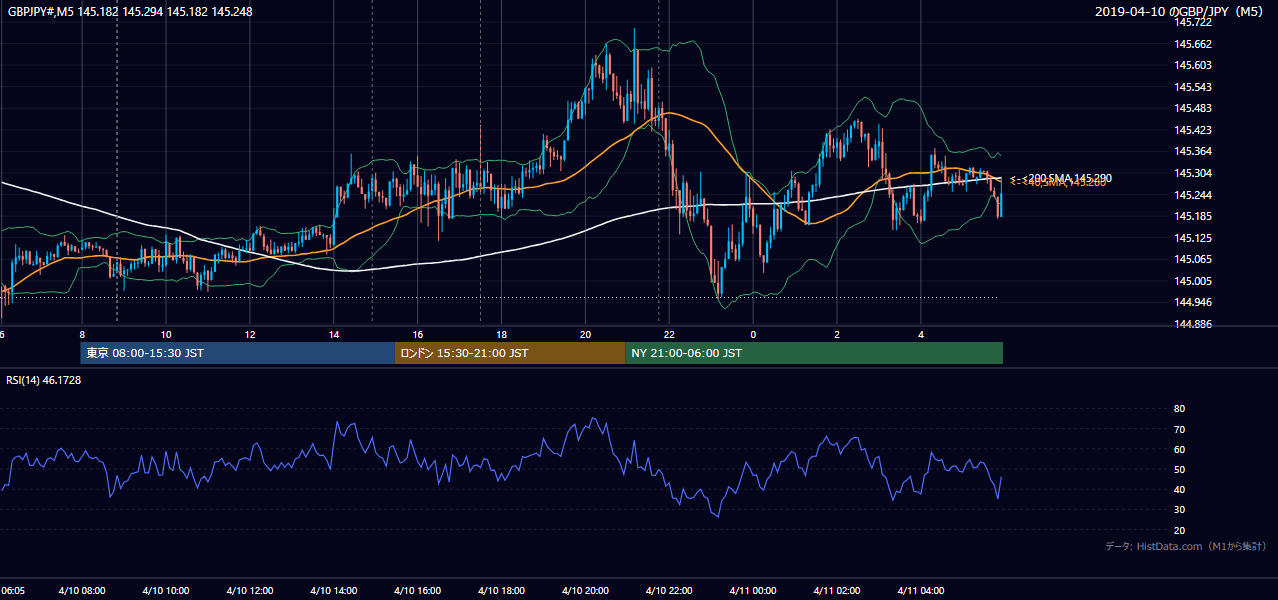Click the 145.543 price axis label
Screen dimensions: 1278x600
point(1193,87)
